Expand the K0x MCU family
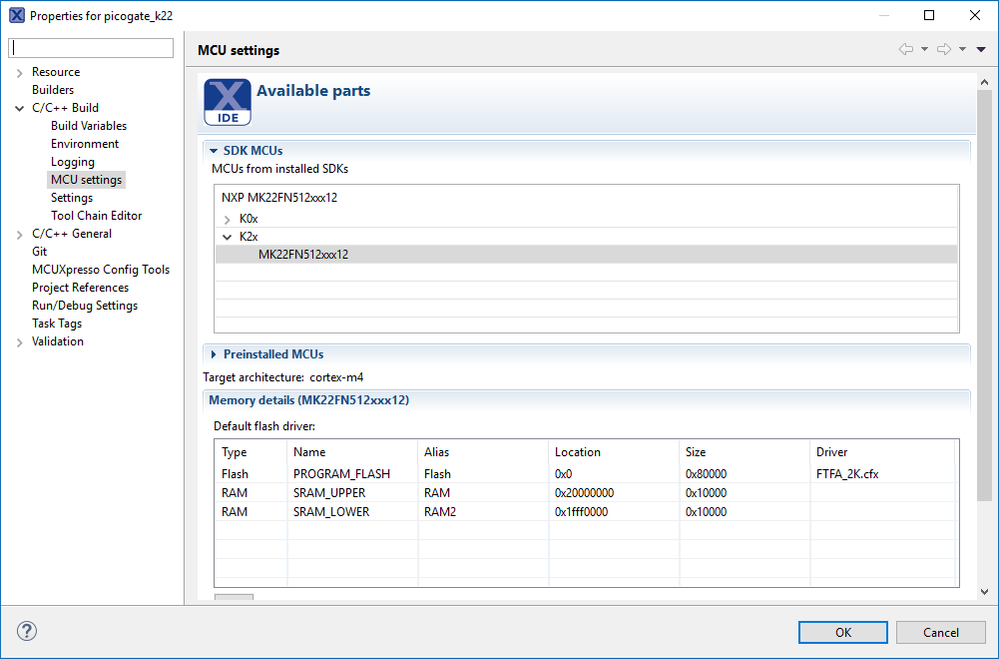This screenshot has width=999, height=659. point(227,219)
